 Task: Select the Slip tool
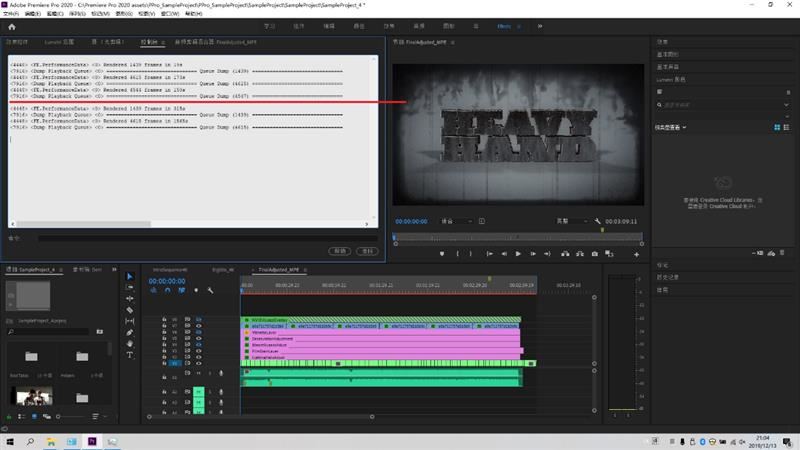(x=130, y=321)
